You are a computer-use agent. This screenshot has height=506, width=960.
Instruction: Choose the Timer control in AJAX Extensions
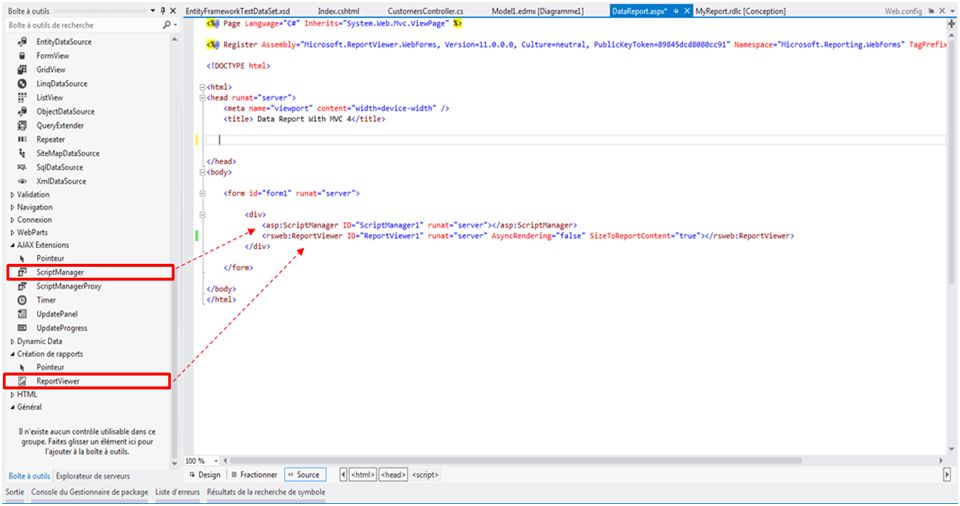click(x=46, y=300)
